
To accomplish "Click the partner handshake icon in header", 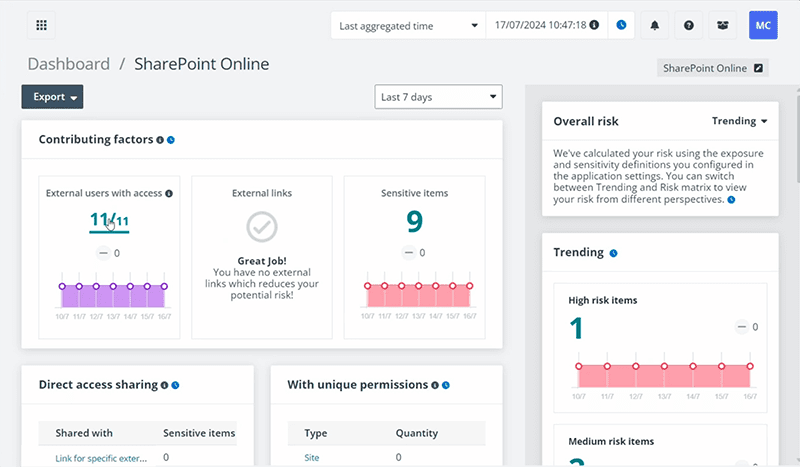I will click(x=722, y=25).
